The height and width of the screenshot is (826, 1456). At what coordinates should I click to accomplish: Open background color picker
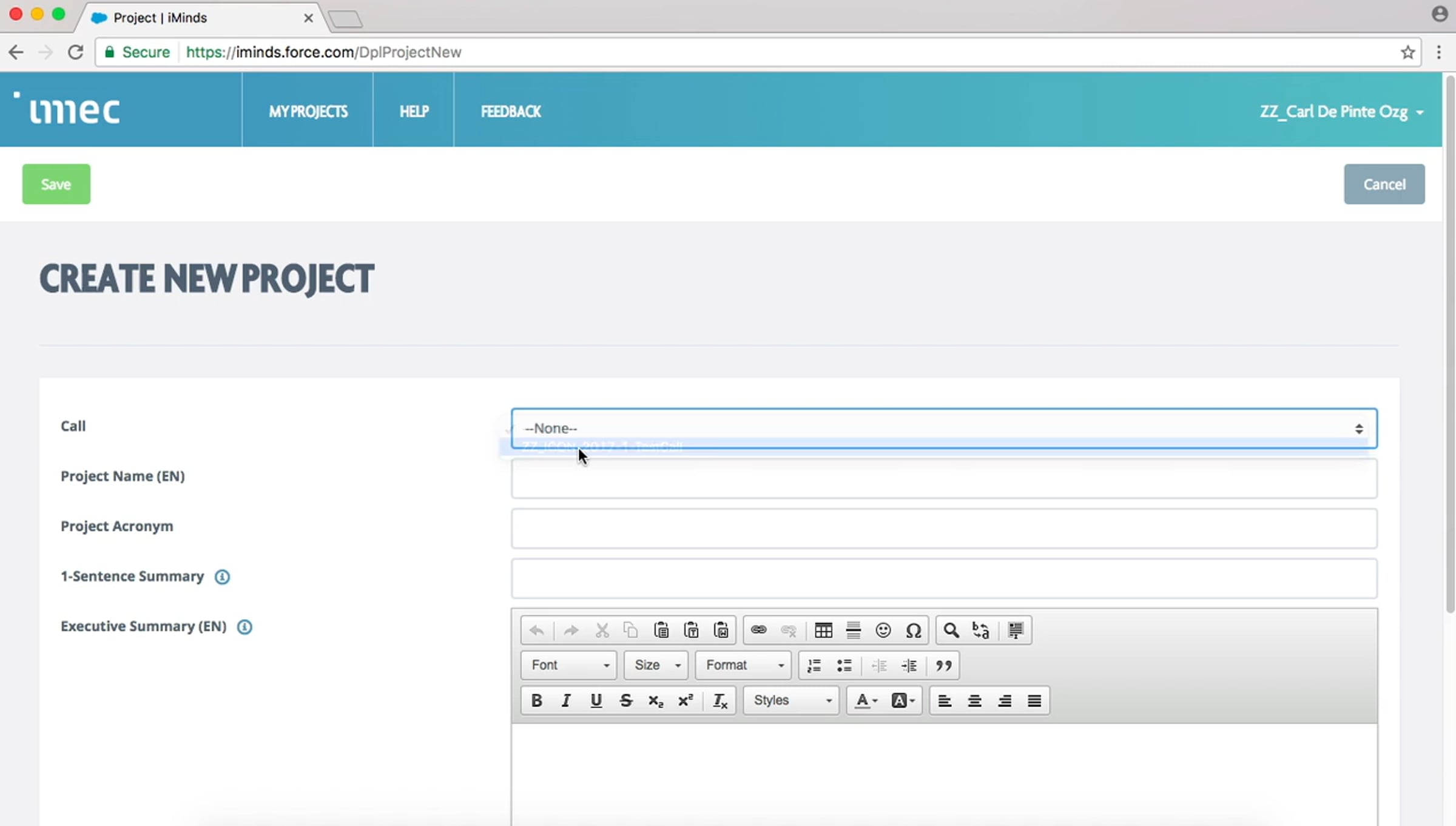(x=903, y=701)
